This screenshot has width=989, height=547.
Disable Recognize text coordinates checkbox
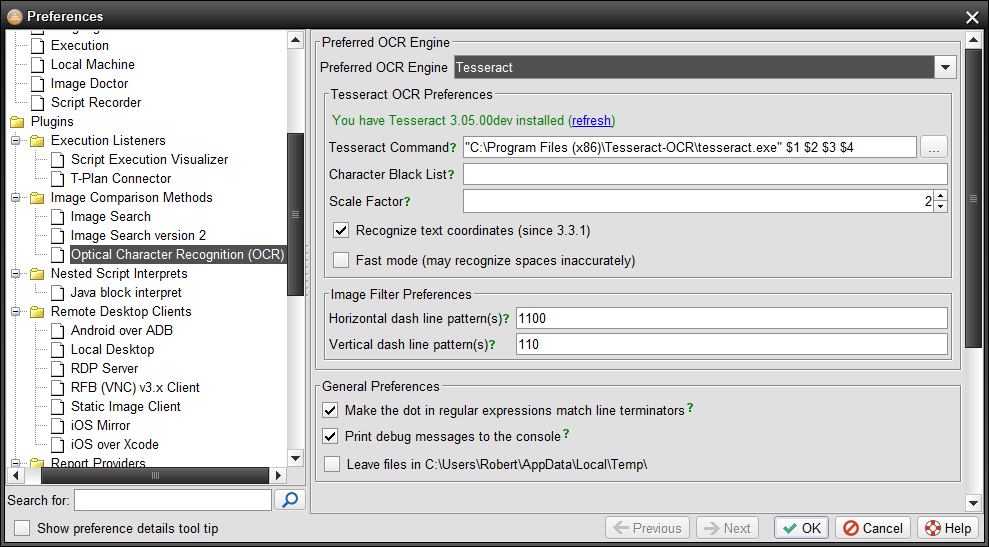341,231
